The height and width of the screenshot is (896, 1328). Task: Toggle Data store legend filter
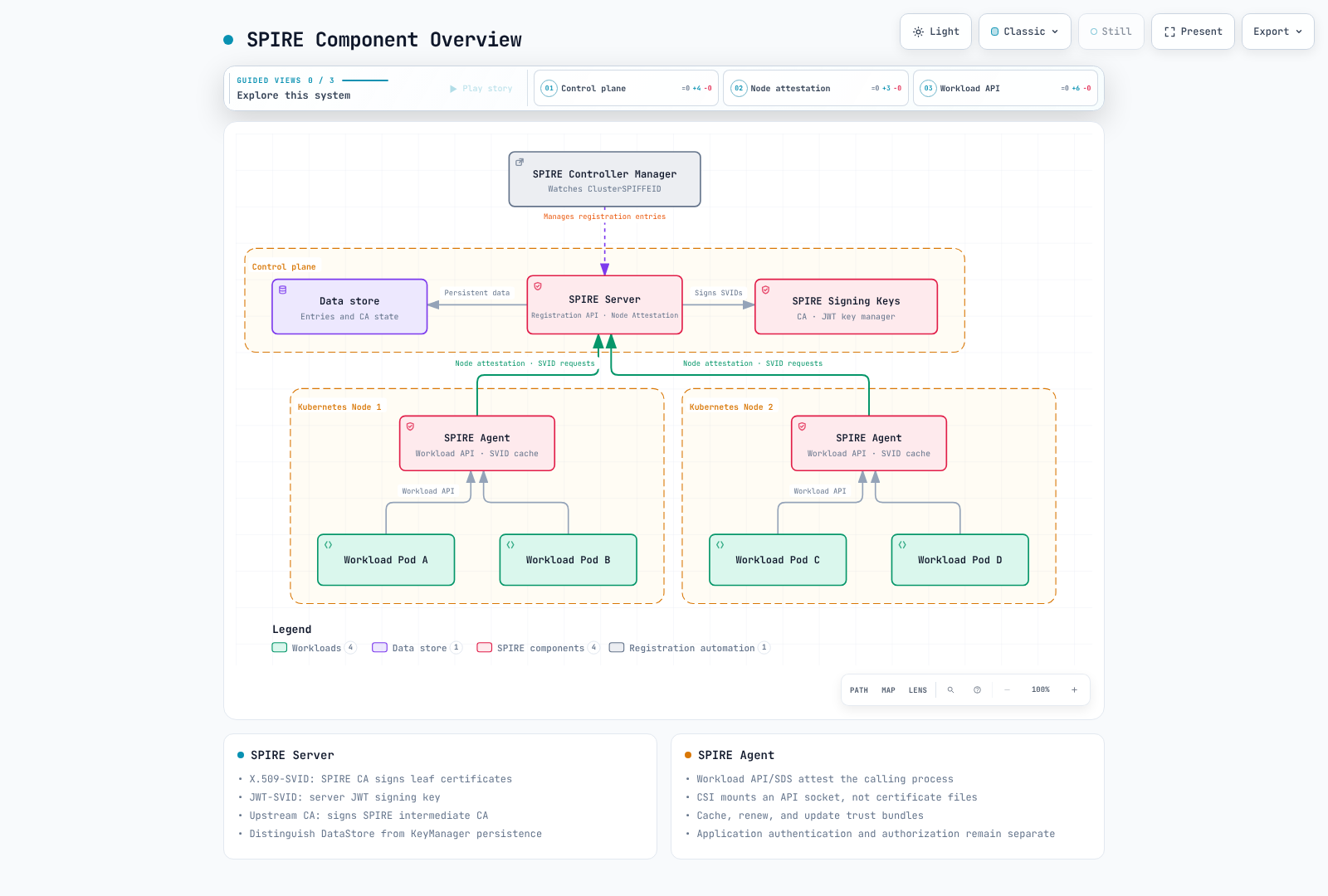417,648
